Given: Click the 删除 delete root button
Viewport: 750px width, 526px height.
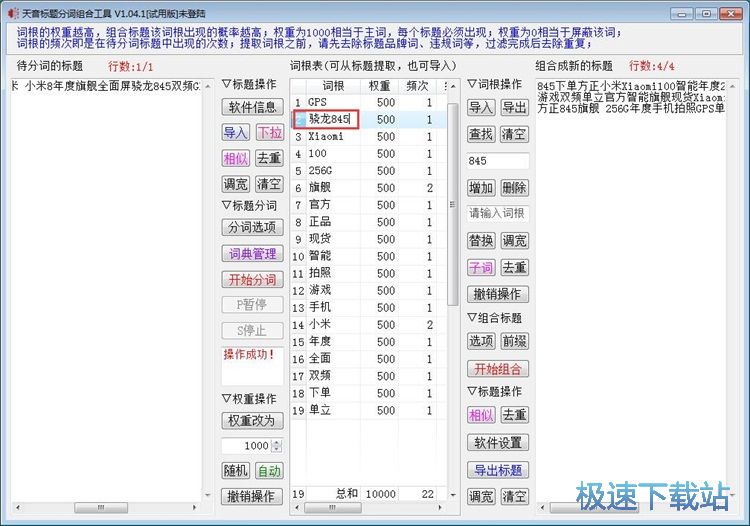Looking at the screenshot, I should point(514,188).
